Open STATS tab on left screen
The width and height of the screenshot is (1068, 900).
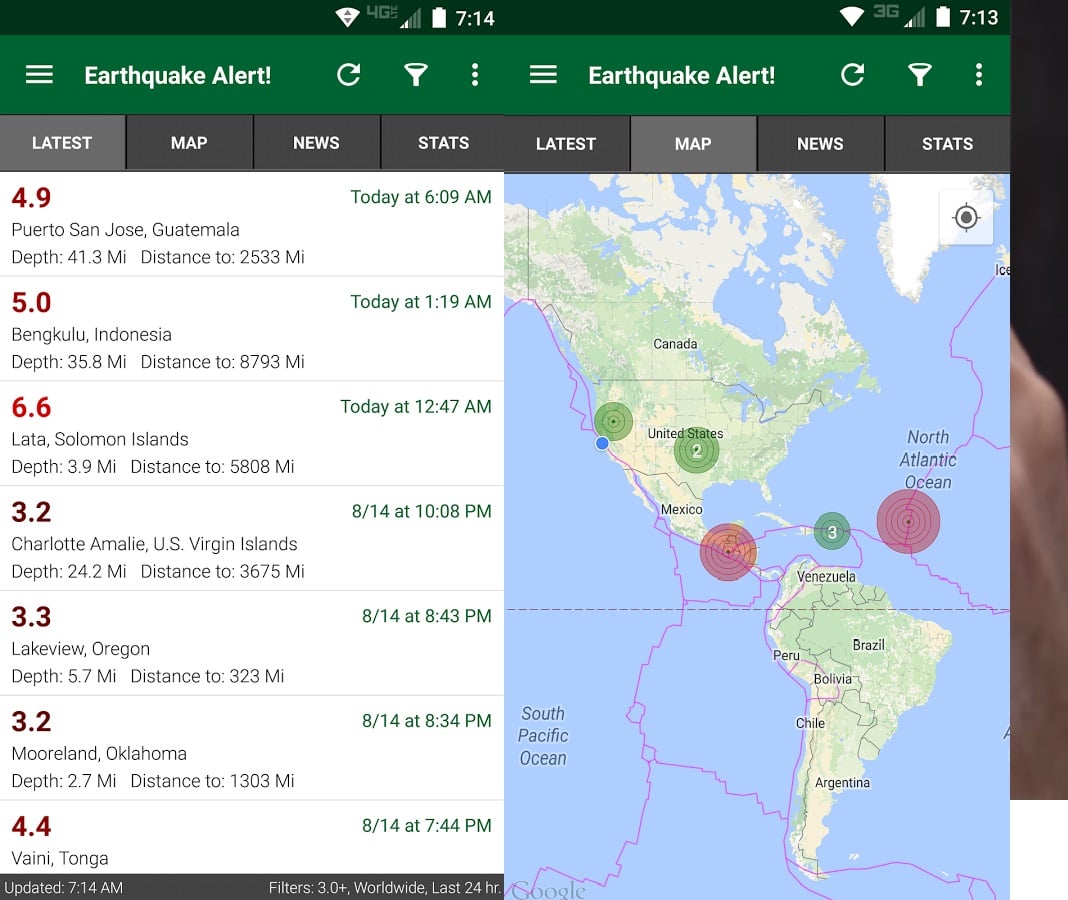[443, 142]
